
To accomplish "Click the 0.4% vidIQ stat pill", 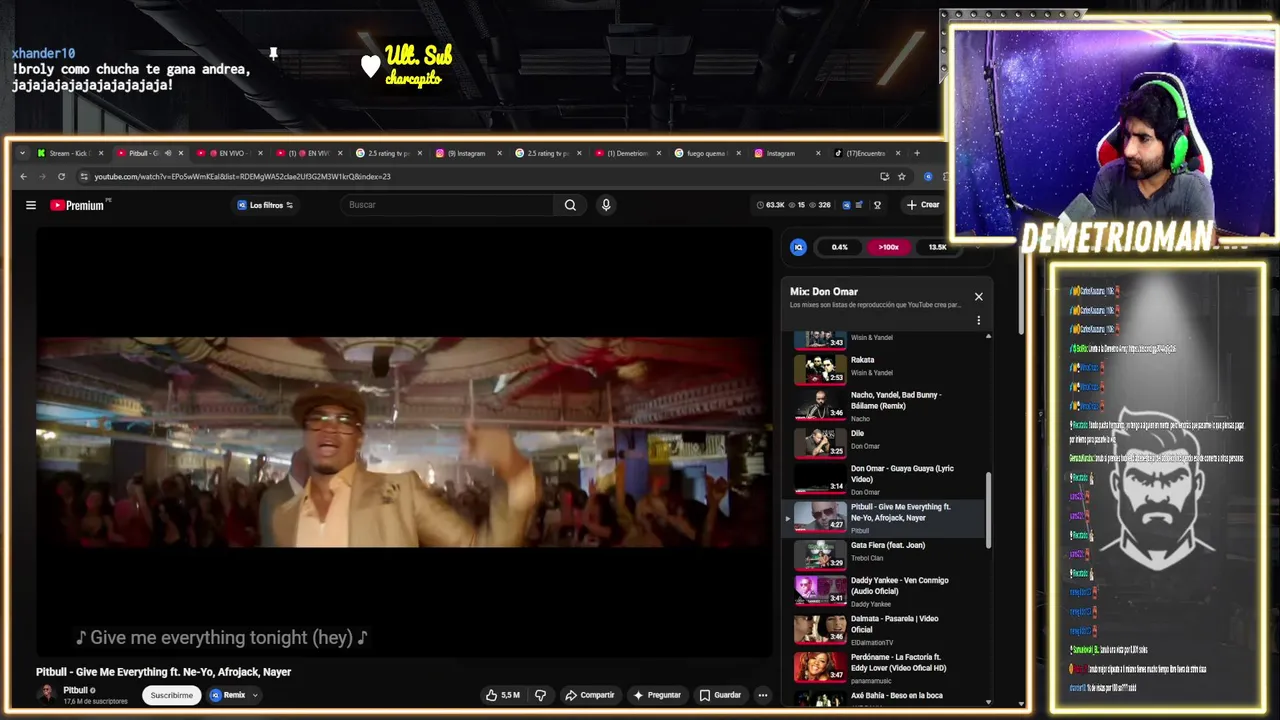I will click(x=839, y=247).
